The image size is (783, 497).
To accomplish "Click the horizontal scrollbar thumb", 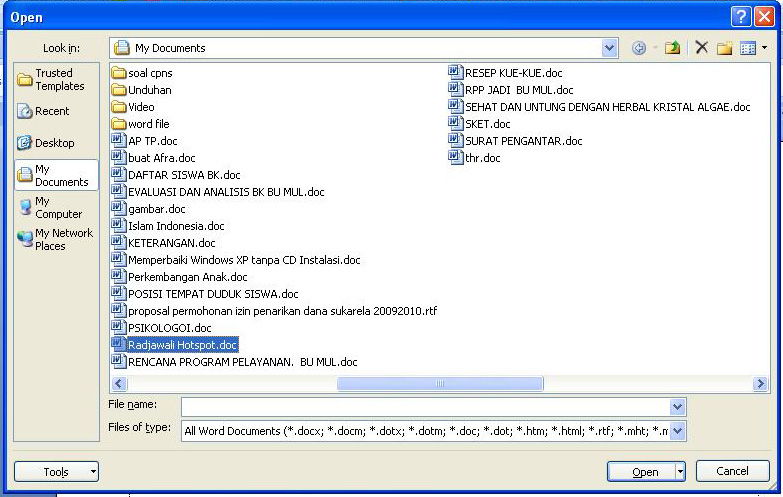I will (440, 384).
